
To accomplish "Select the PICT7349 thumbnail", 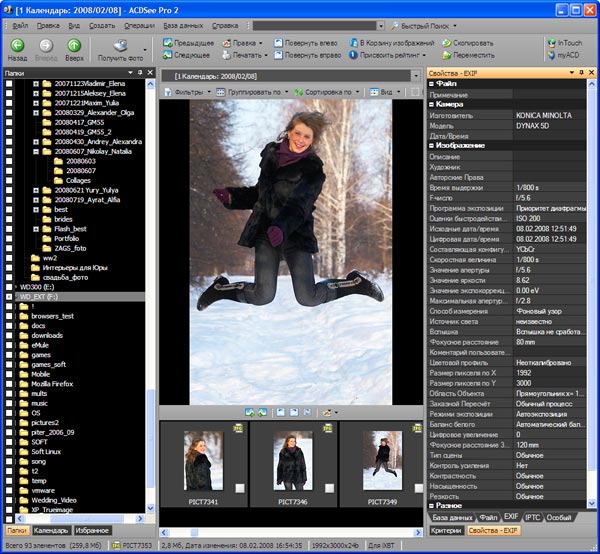I will tap(380, 460).
